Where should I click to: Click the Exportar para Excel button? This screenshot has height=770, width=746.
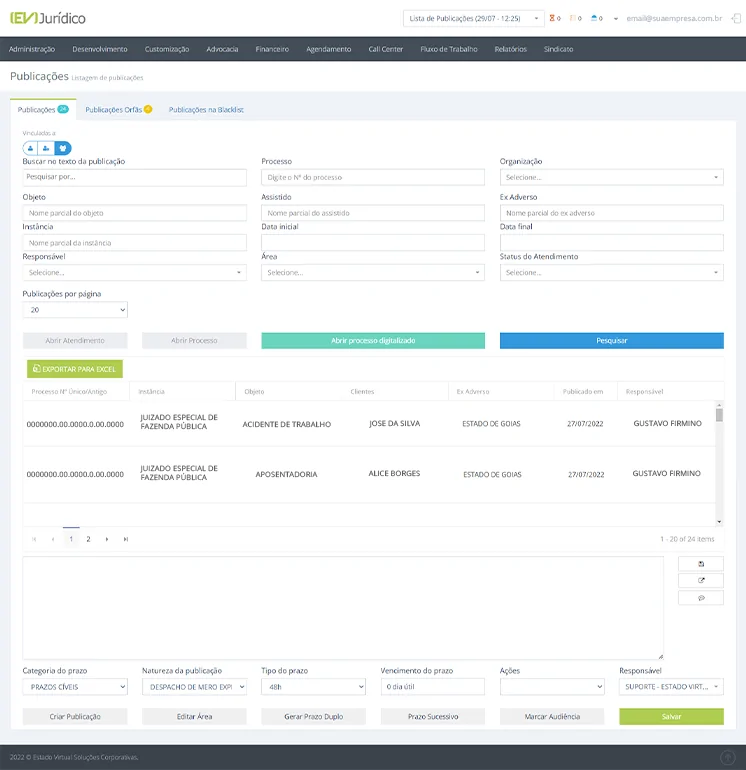pyautogui.click(x=75, y=369)
